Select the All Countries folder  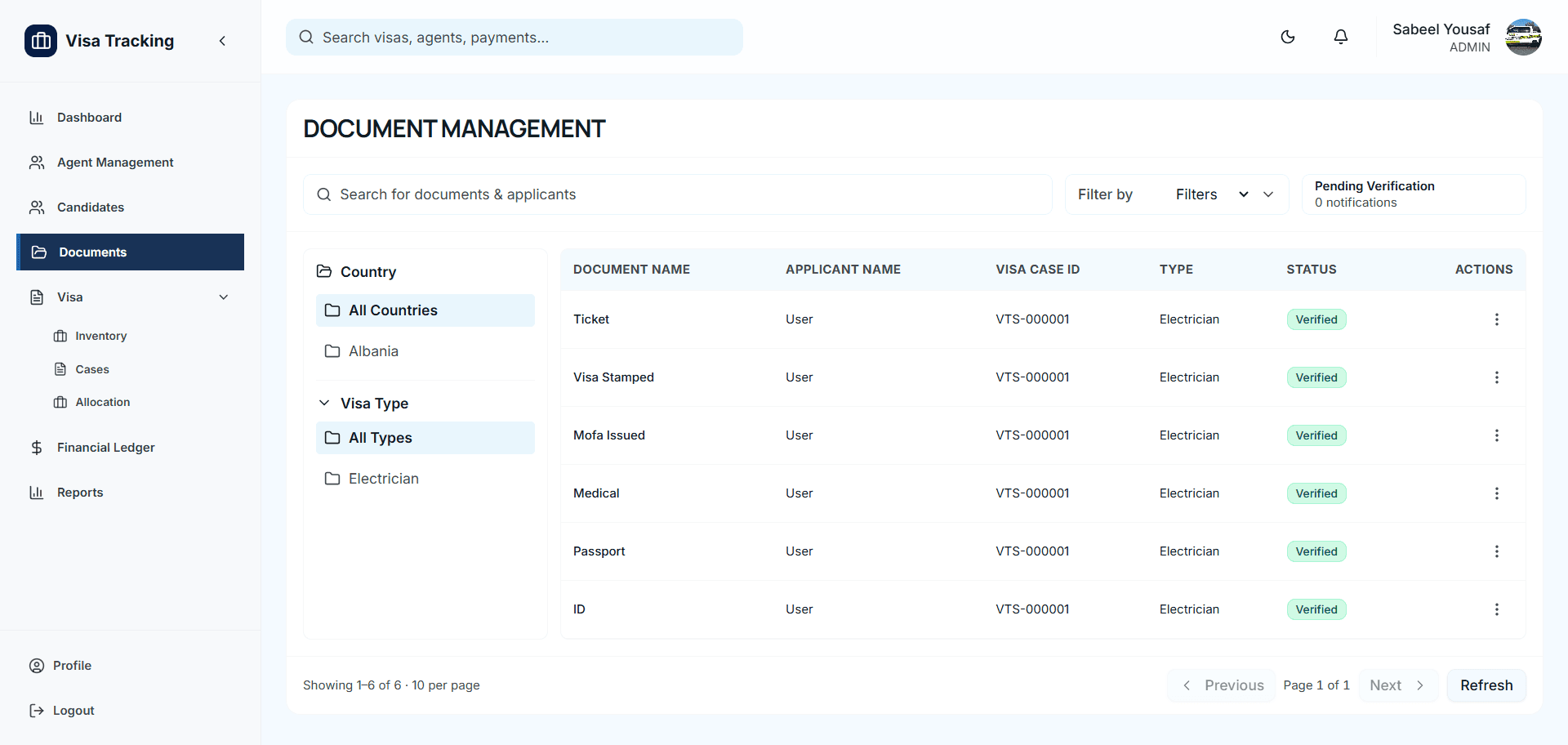[425, 310]
